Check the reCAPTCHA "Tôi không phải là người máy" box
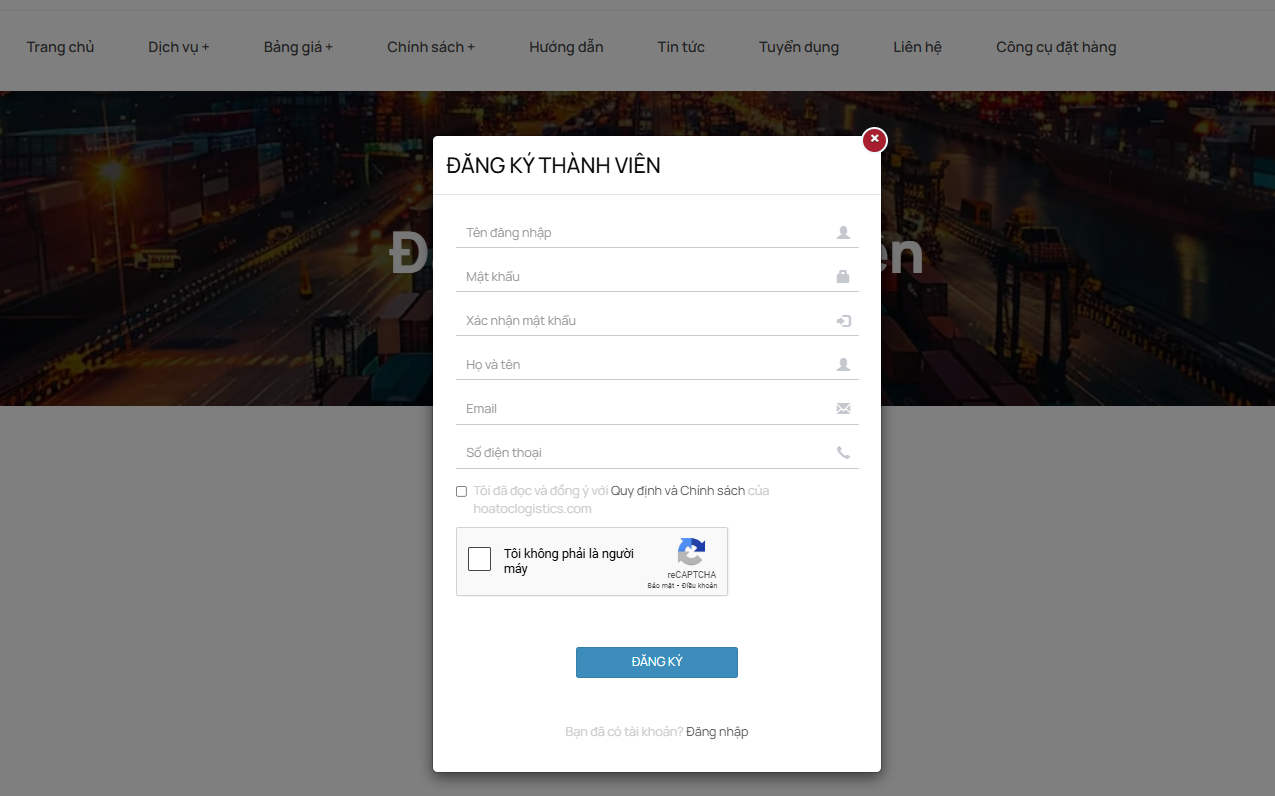This screenshot has width=1275, height=796. [480, 559]
